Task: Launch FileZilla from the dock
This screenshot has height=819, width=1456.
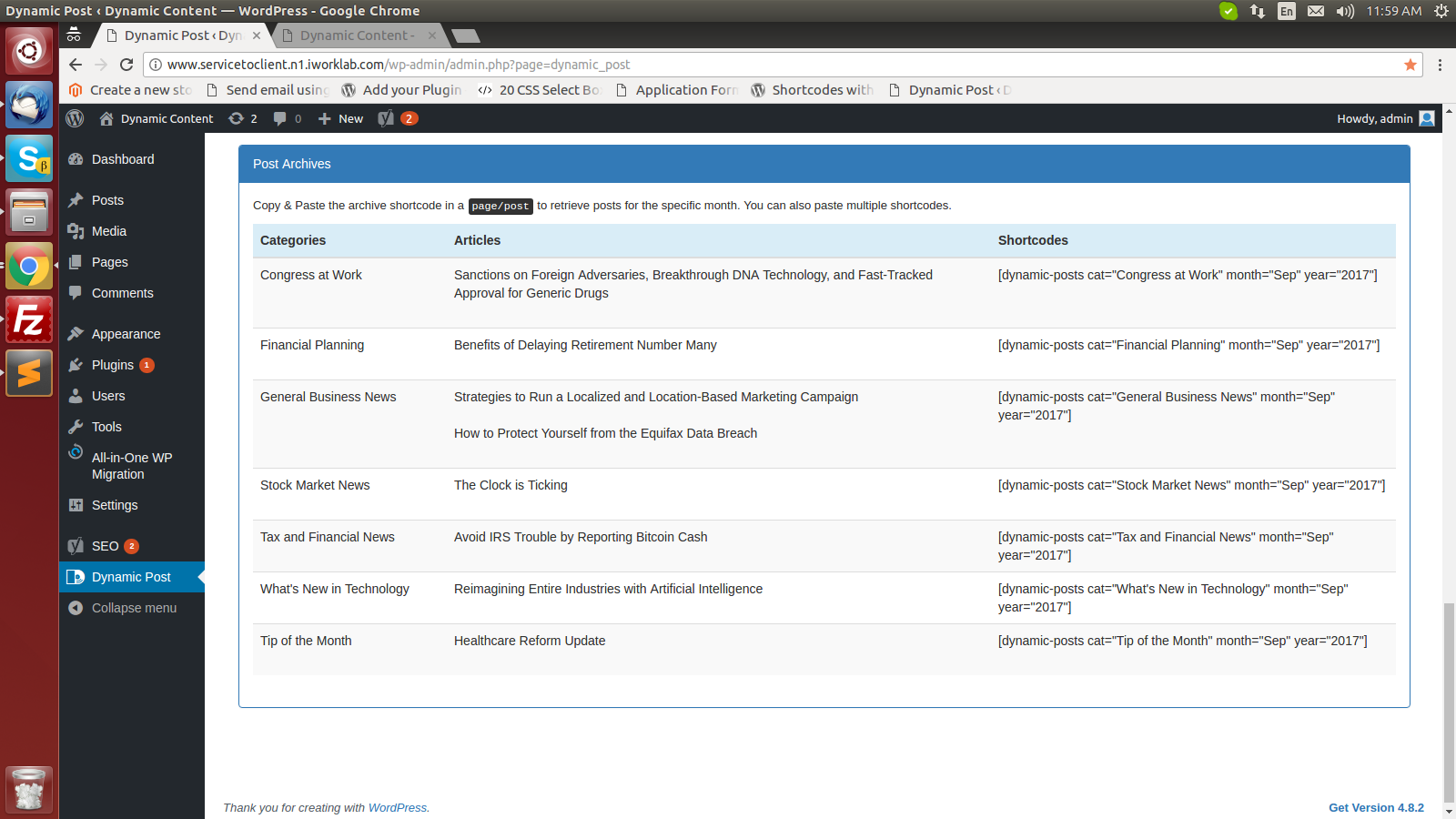Action: pos(28,319)
